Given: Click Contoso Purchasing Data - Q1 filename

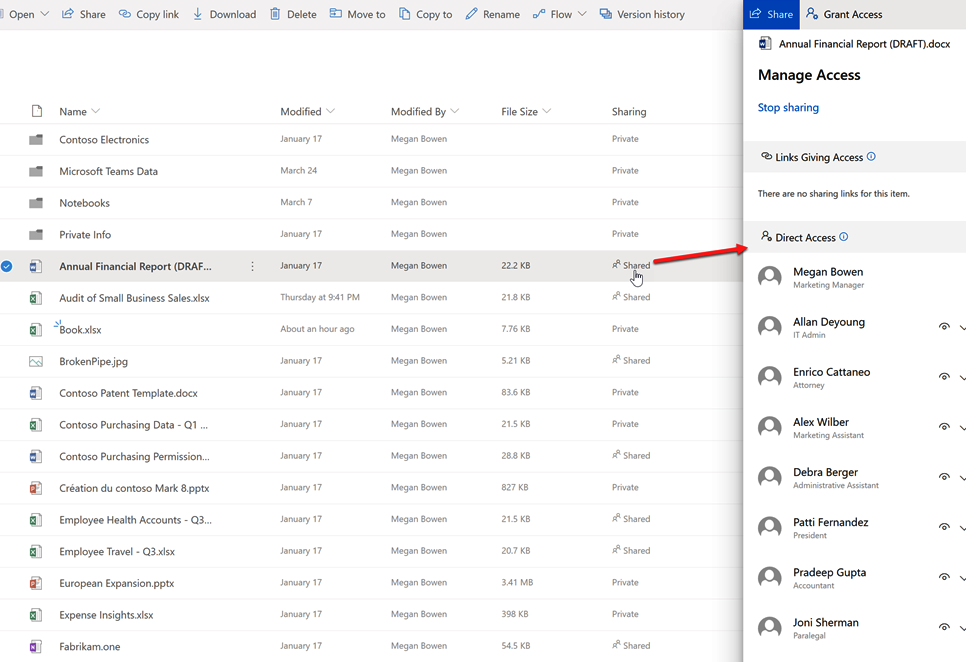Looking at the screenshot, I should [x=134, y=425].
